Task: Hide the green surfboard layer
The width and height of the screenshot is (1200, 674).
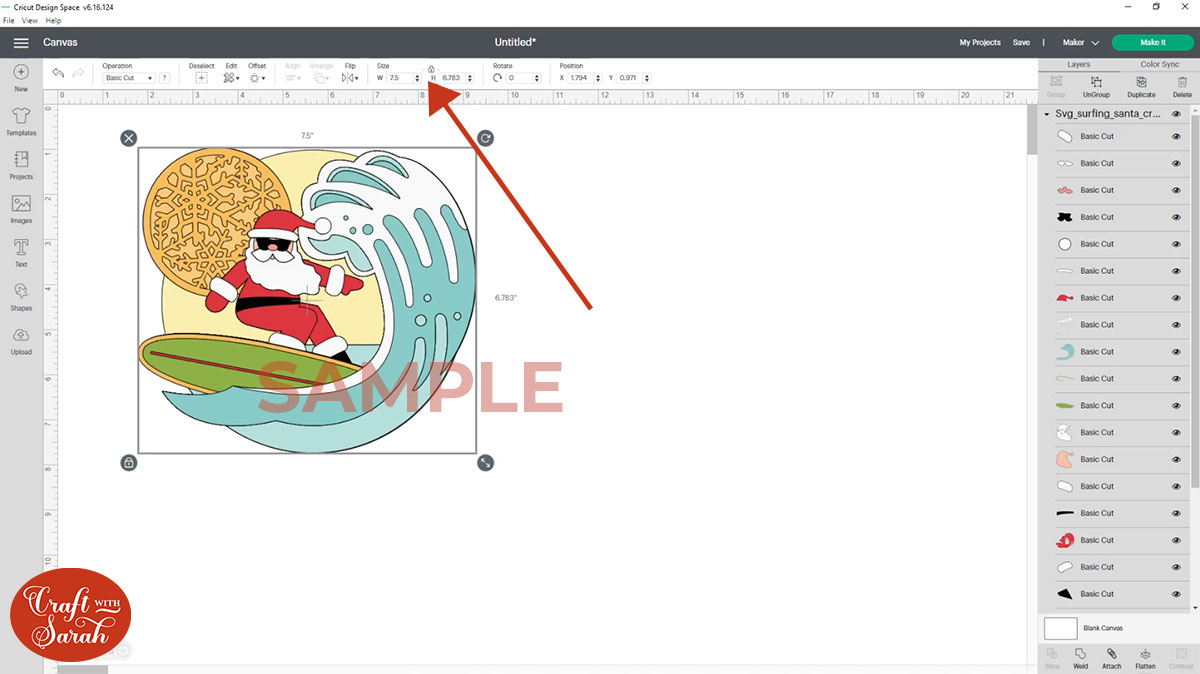Action: 1176,406
